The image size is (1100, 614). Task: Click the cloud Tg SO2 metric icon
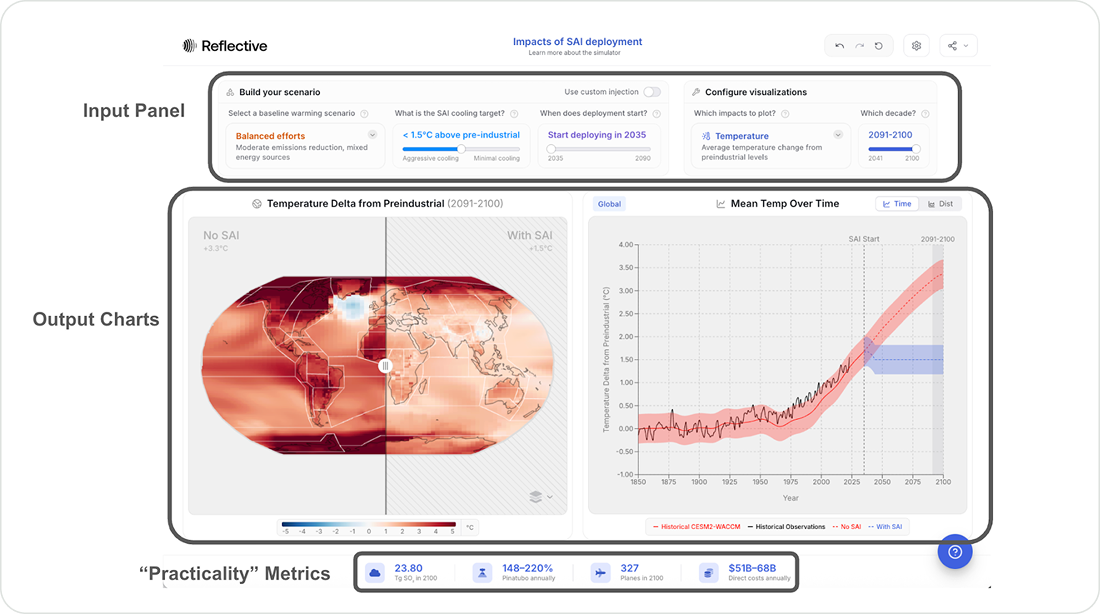point(375,572)
